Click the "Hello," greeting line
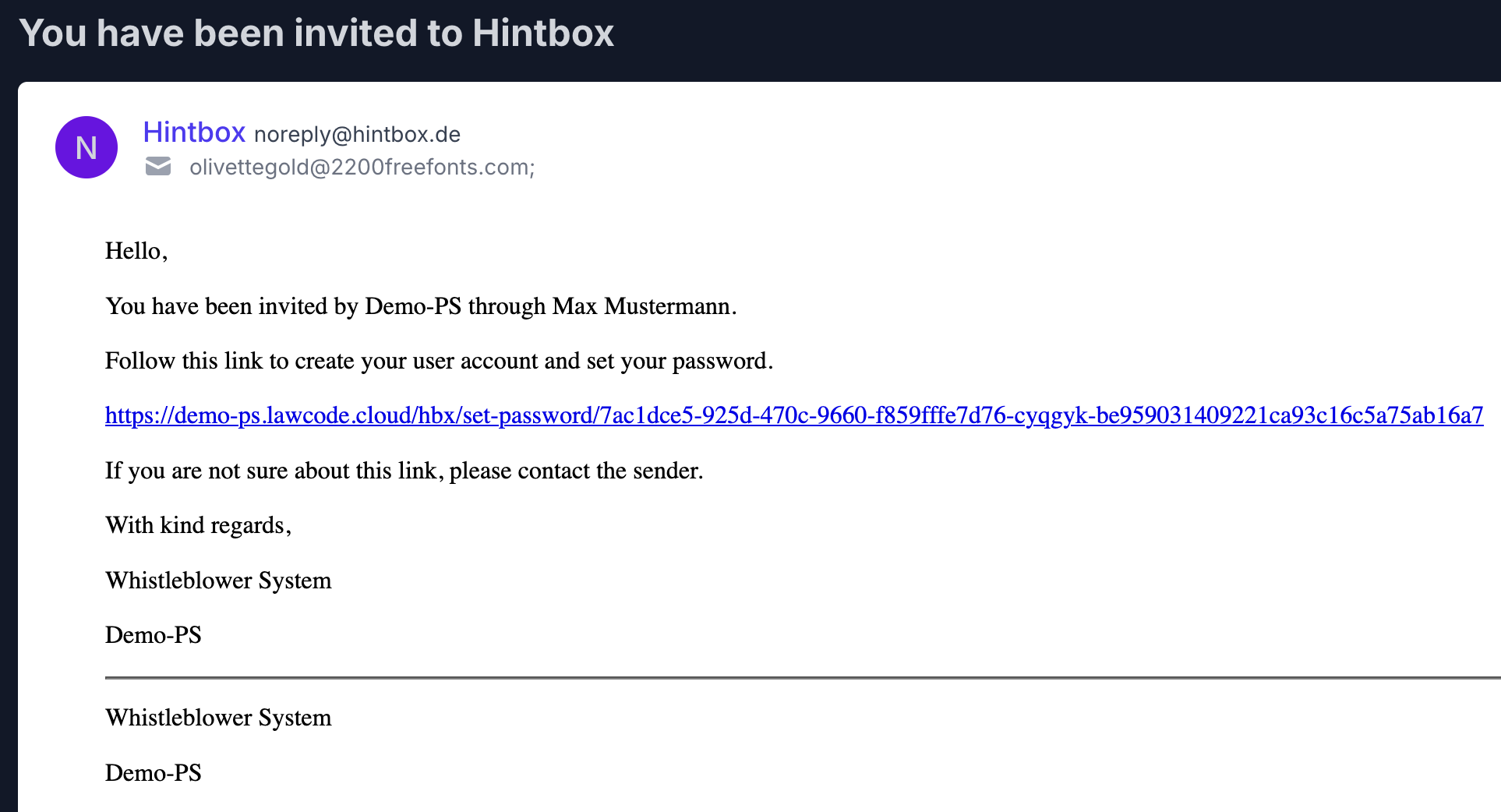The height and width of the screenshot is (812, 1501). 136,251
